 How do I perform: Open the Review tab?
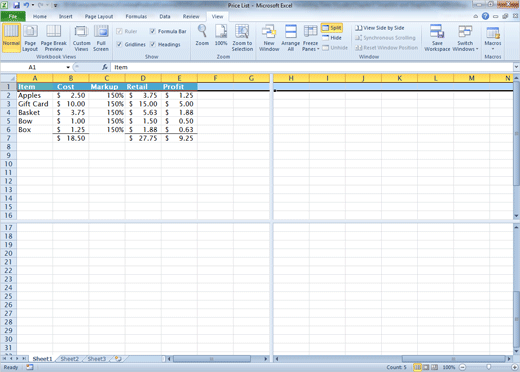pyautogui.click(x=191, y=16)
